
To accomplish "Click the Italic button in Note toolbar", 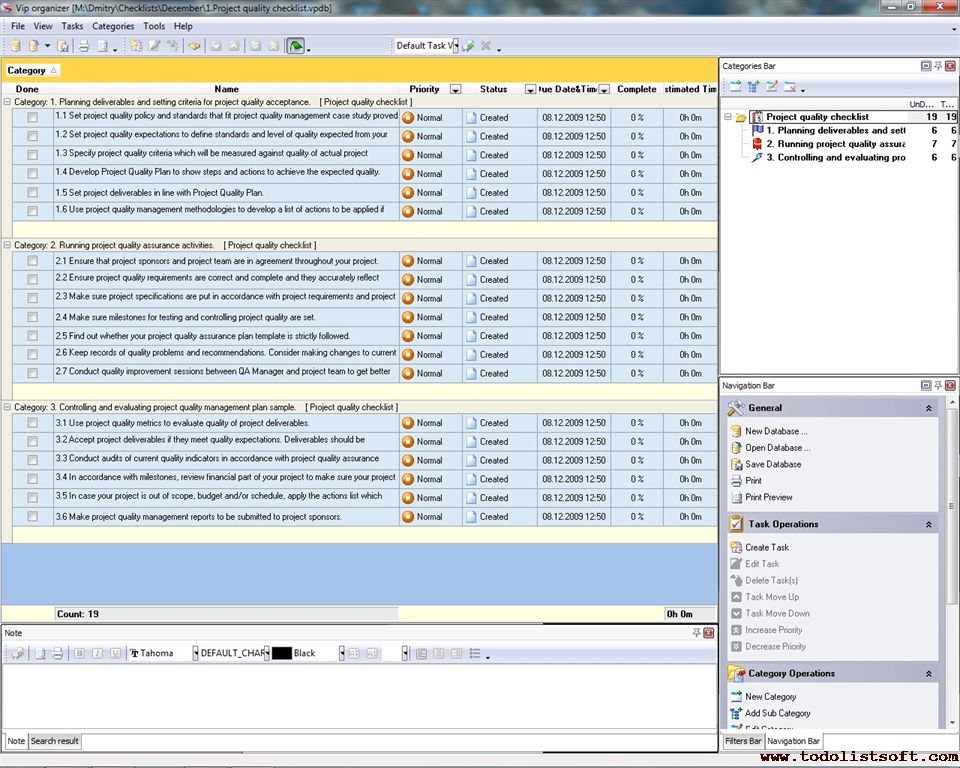I will 97,653.
